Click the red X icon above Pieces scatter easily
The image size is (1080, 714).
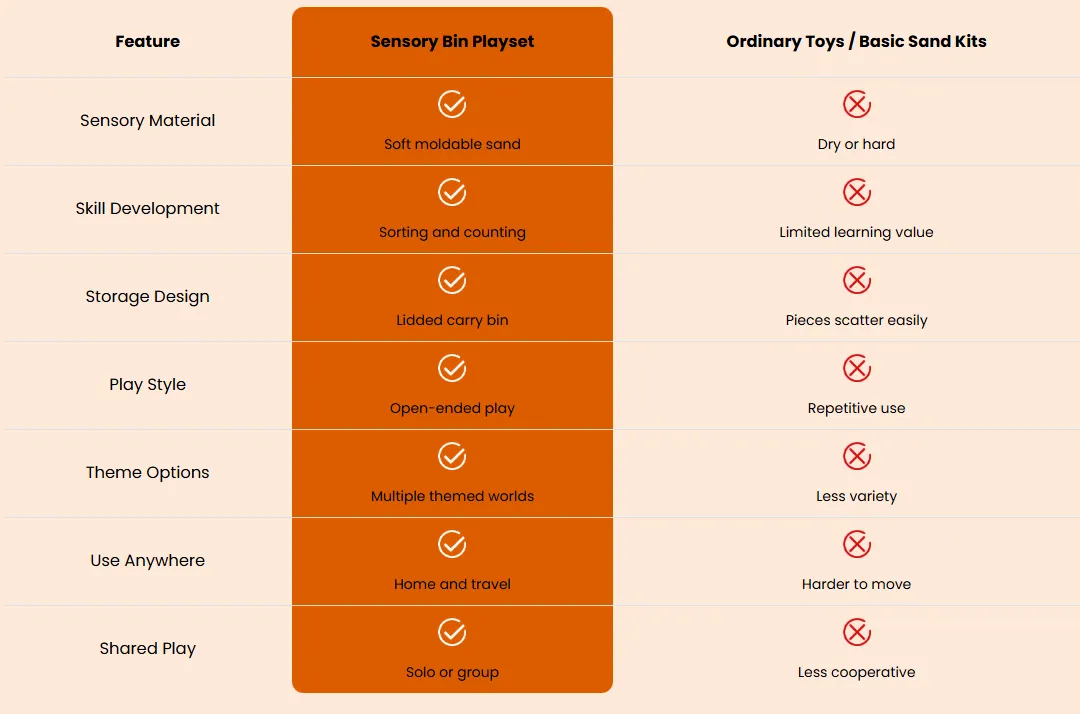(857, 280)
